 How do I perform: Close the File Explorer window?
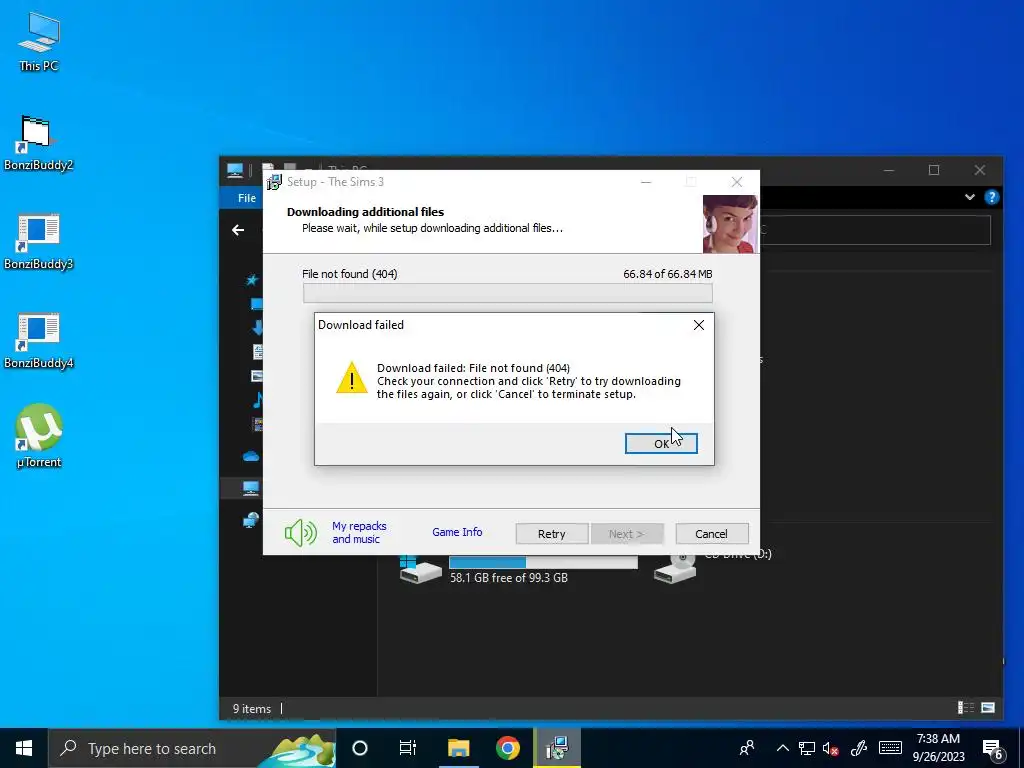pyautogui.click(x=980, y=170)
